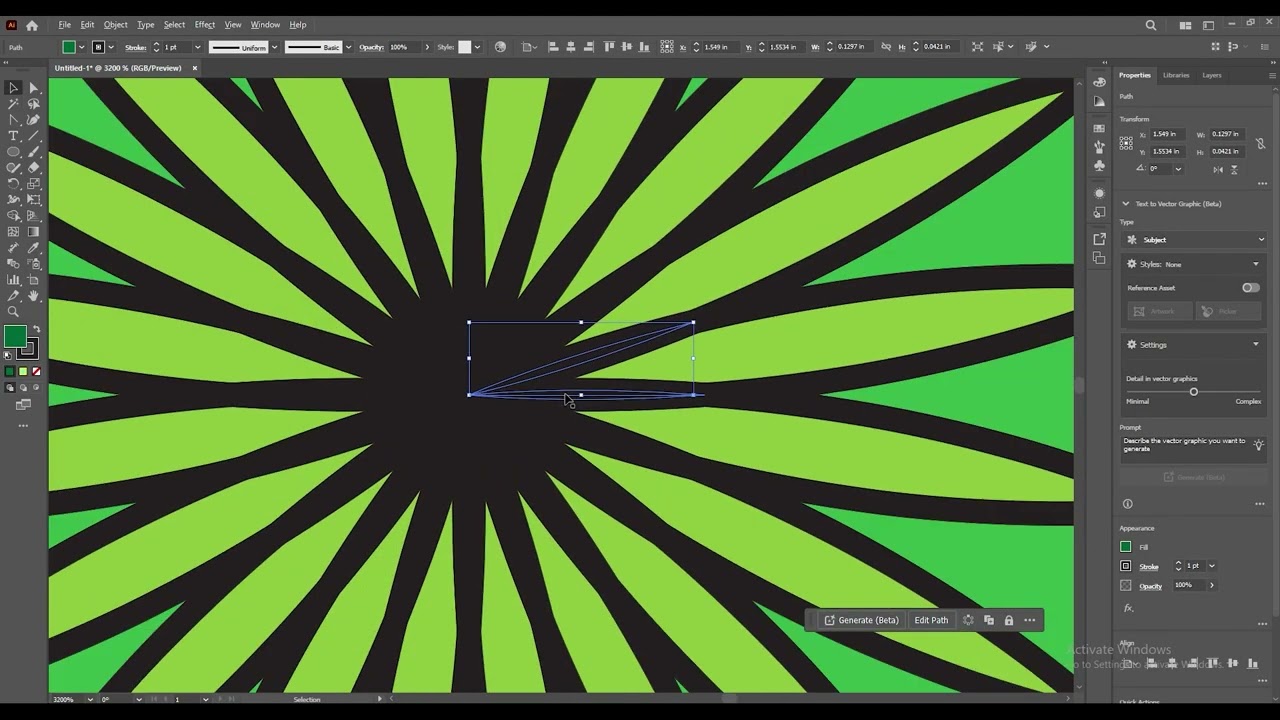1280x720 pixels.
Task: Open Uniform variable width profile dropdown
Action: click(x=274, y=47)
